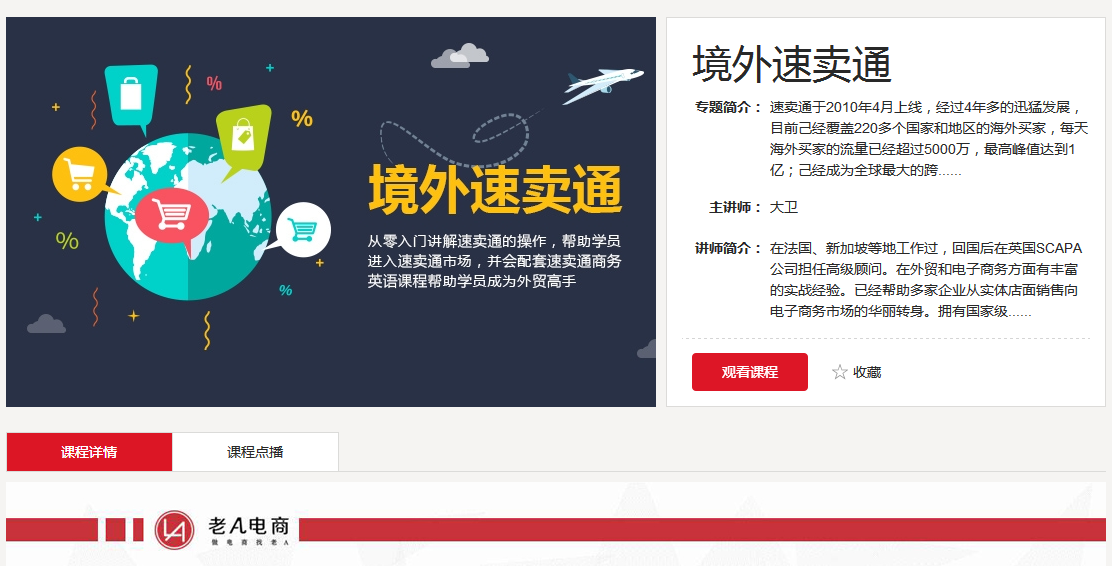
Task: Click the 老A电商 brand name text
Action: point(249,526)
